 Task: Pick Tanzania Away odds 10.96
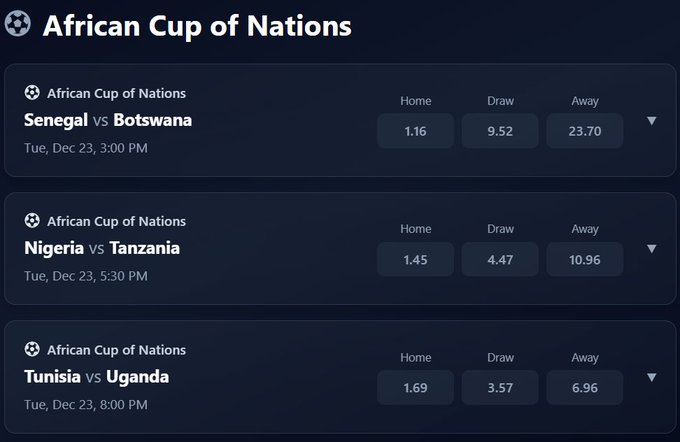pyautogui.click(x=585, y=259)
